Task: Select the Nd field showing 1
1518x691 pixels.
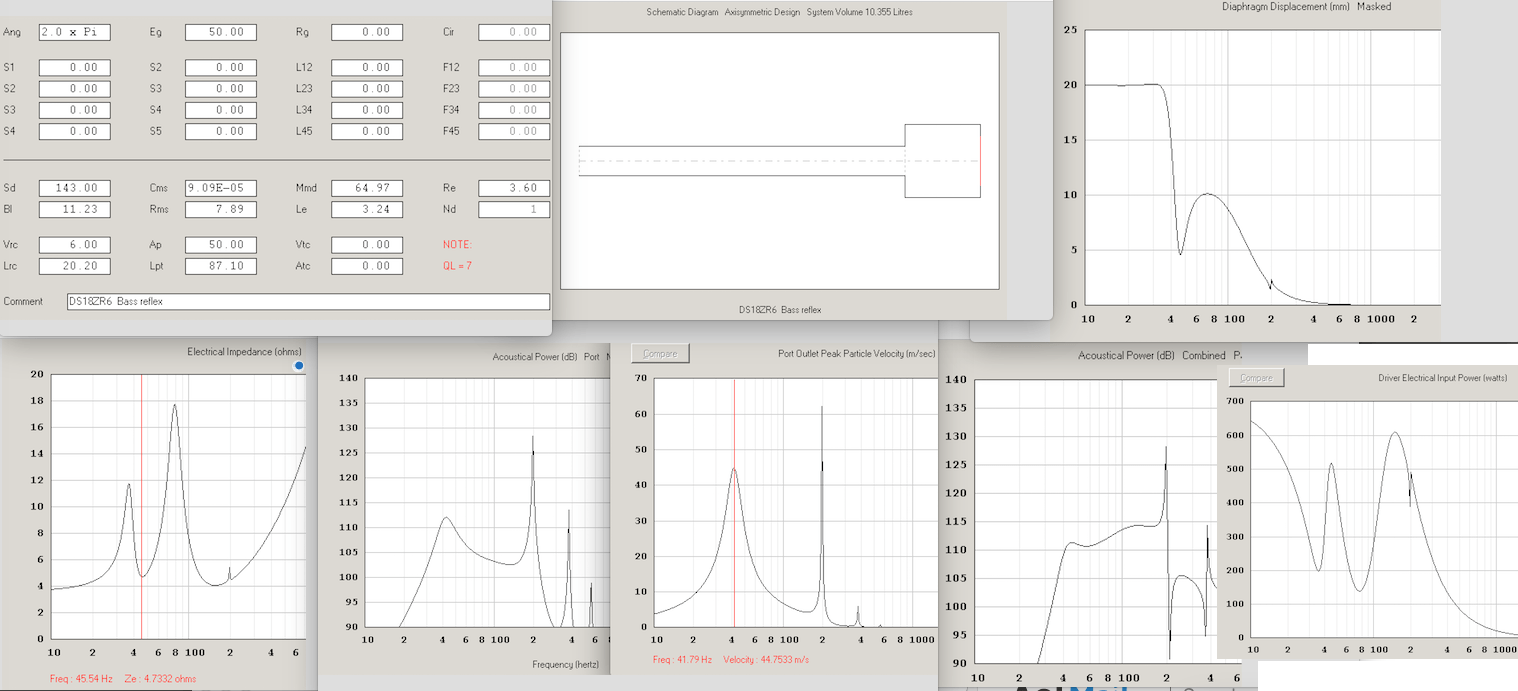Action: [x=514, y=210]
